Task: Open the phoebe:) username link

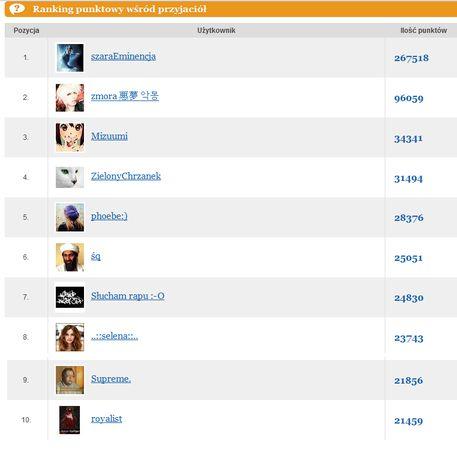Action: [x=109, y=216]
